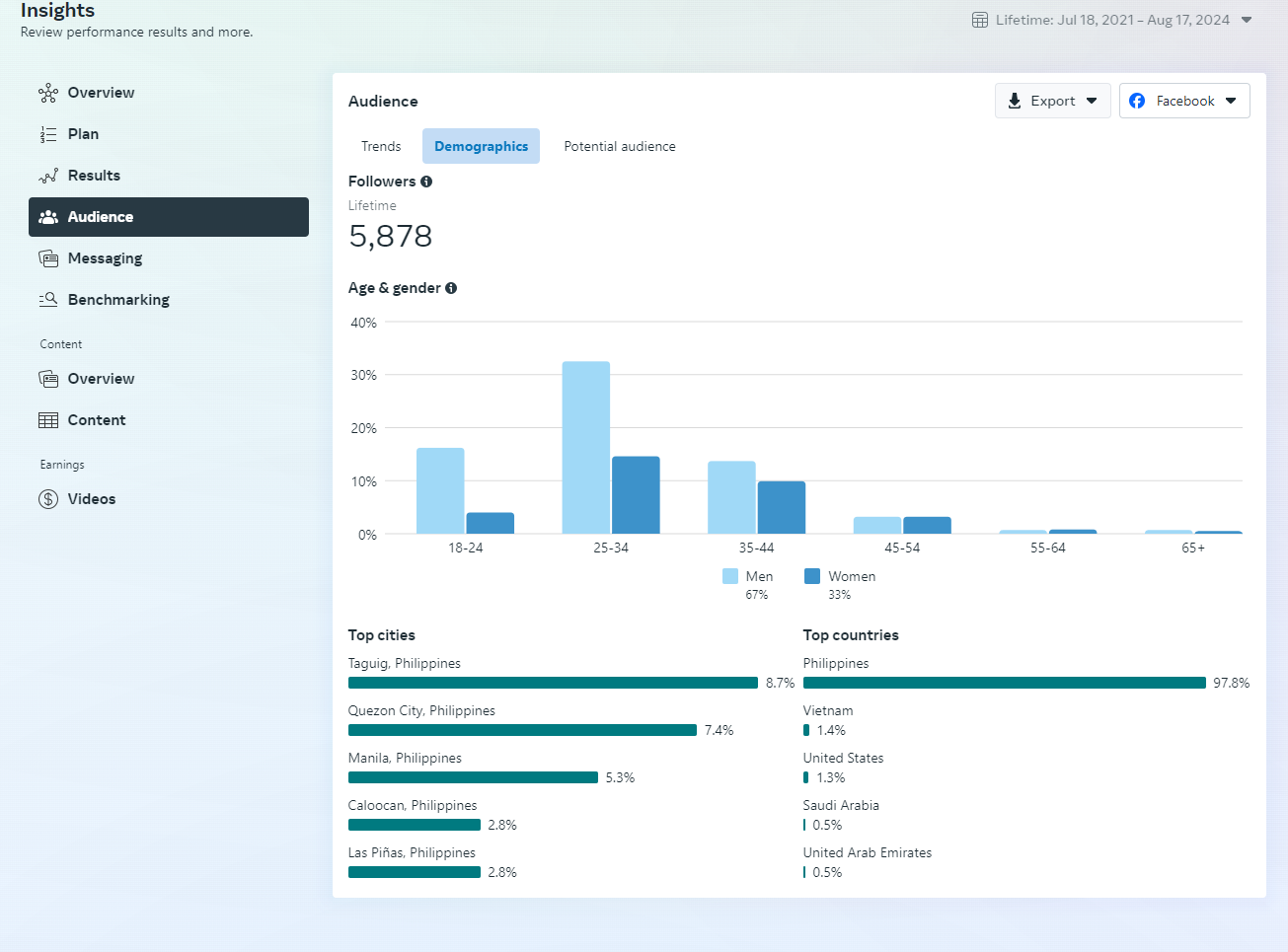This screenshot has height=952, width=1288.
Task: Click the United Arab Emirates label
Action: (x=868, y=852)
